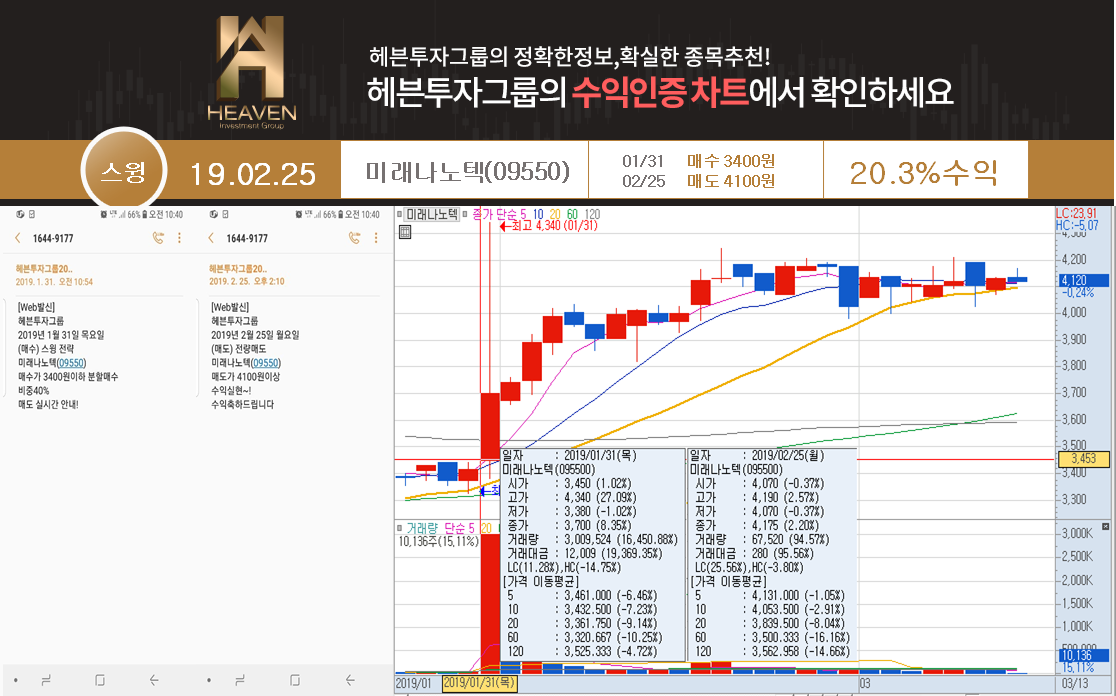Click 10,136주(15.11%) volume readout
The width and height of the screenshot is (1116, 696).
tap(438, 542)
